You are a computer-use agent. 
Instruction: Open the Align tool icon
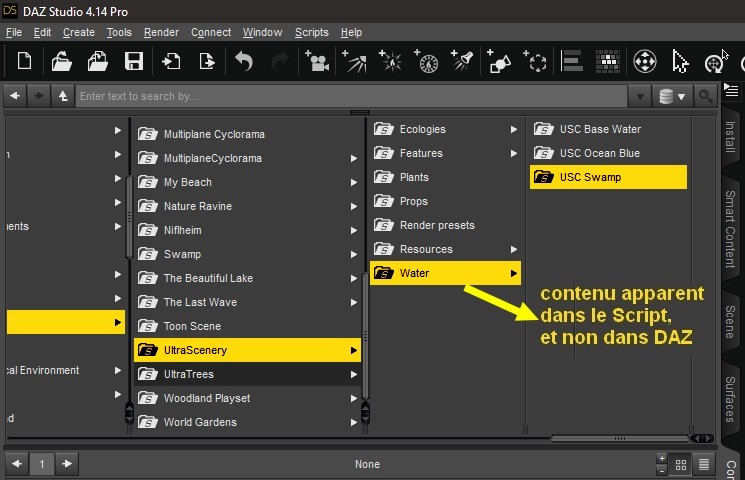tap(572, 61)
